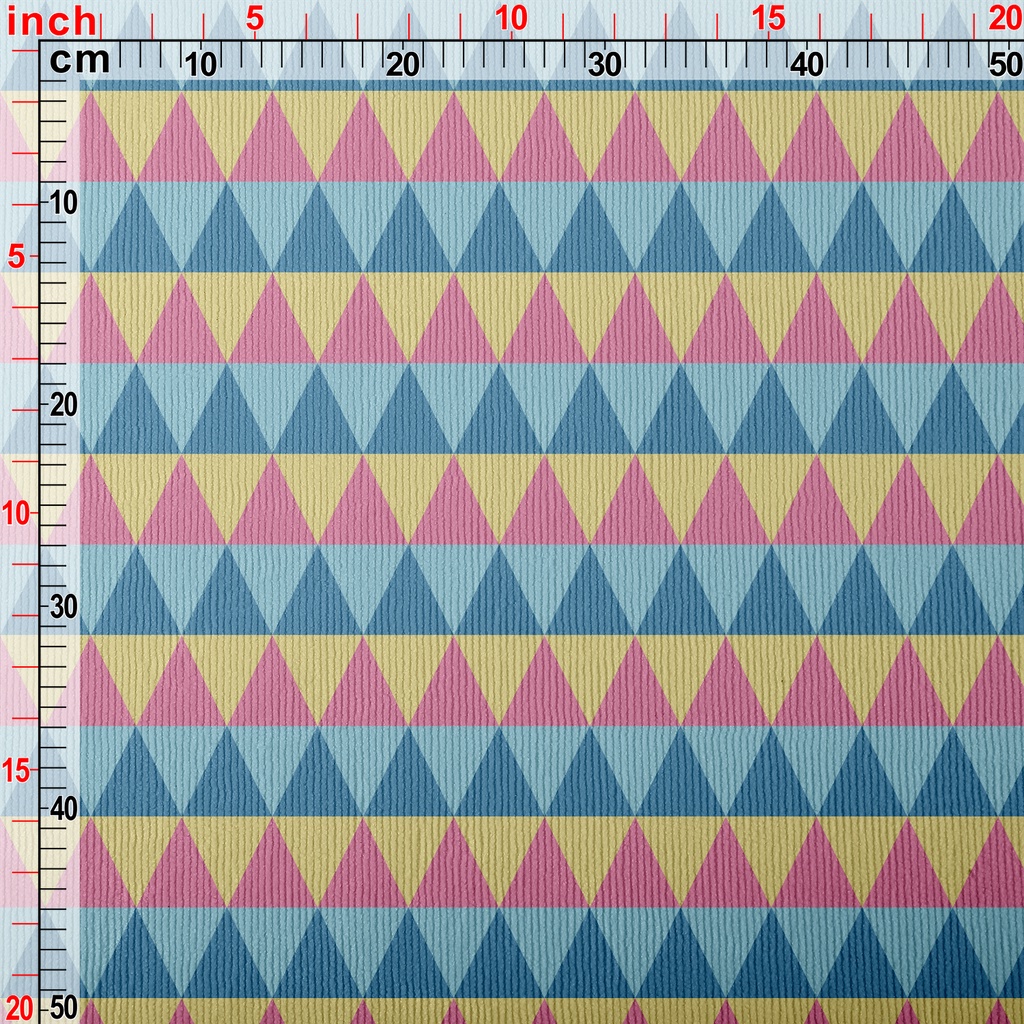
Task: Pick the red 20 inch label on left ruler
Action: [x=17, y=1006]
